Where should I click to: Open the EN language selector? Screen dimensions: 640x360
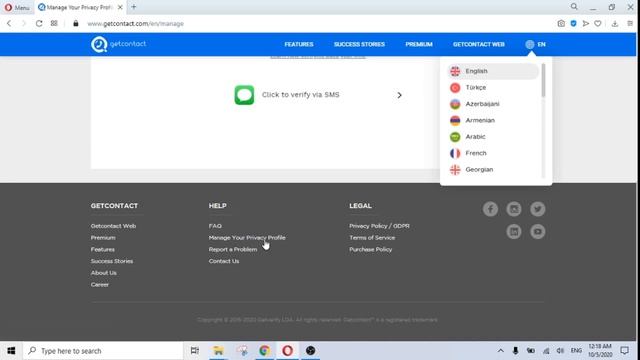coord(536,44)
